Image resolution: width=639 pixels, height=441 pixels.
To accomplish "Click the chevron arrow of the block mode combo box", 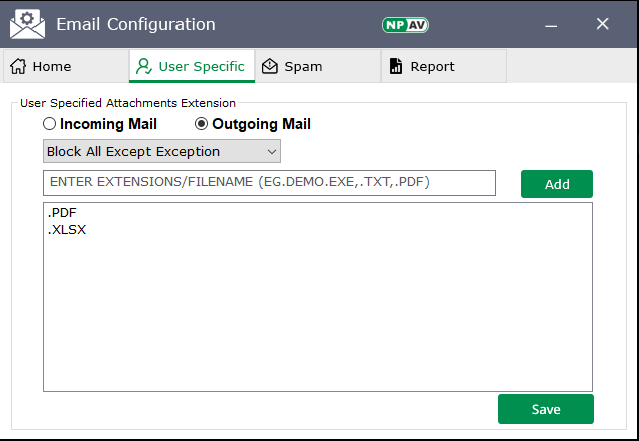I will (271, 151).
